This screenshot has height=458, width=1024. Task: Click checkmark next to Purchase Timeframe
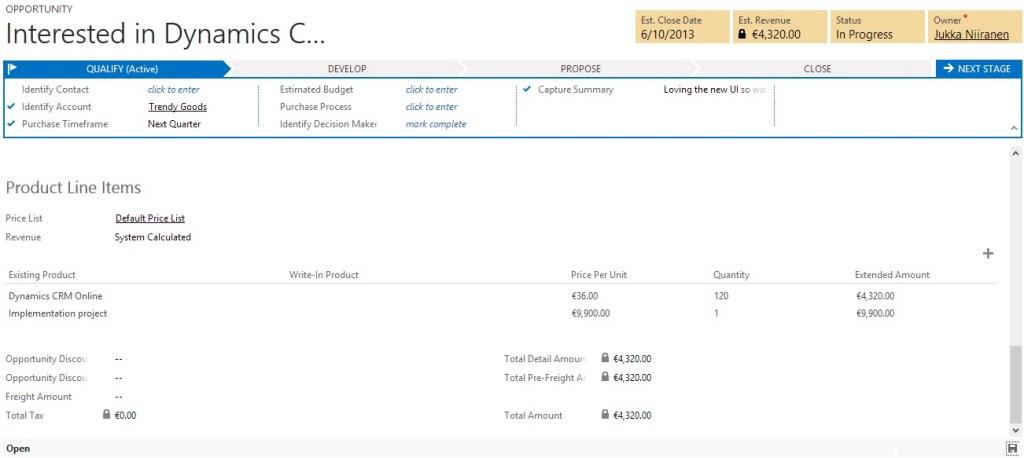(x=11, y=123)
